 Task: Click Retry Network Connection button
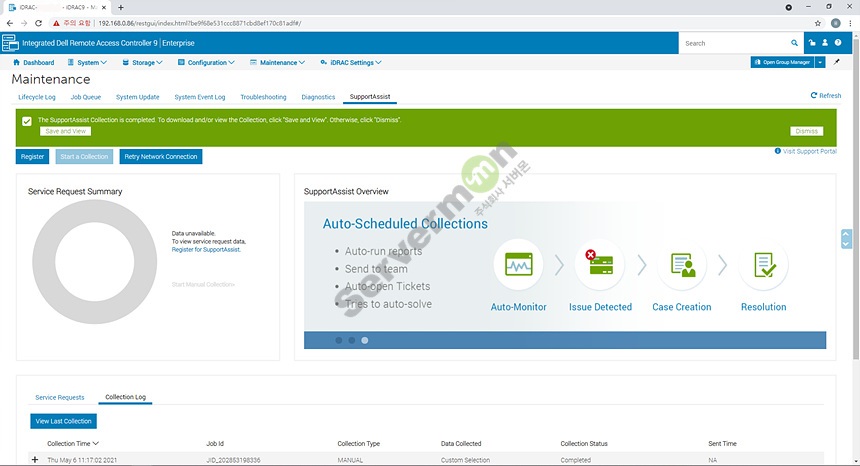[161, 156]
